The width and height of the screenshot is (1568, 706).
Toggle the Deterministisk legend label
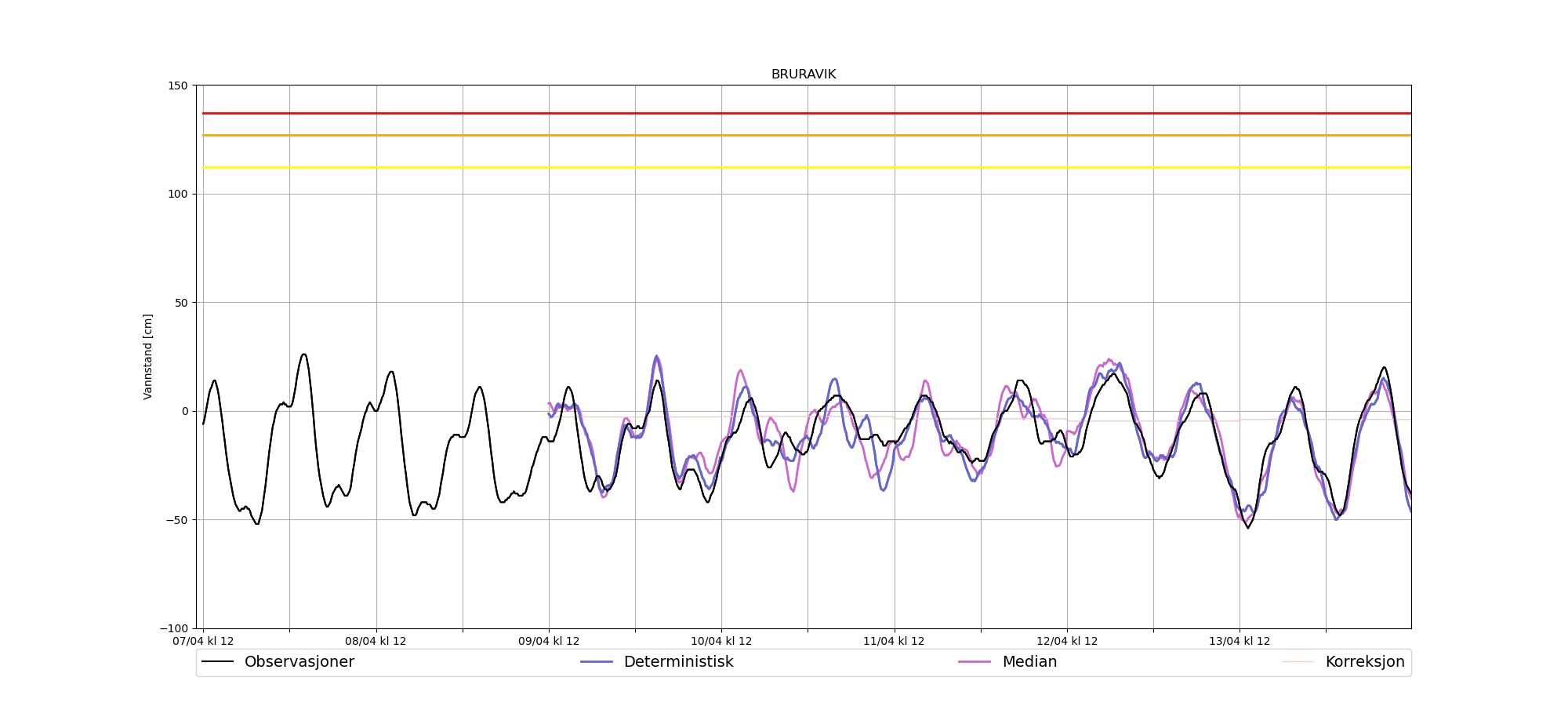tap(678, 662)
